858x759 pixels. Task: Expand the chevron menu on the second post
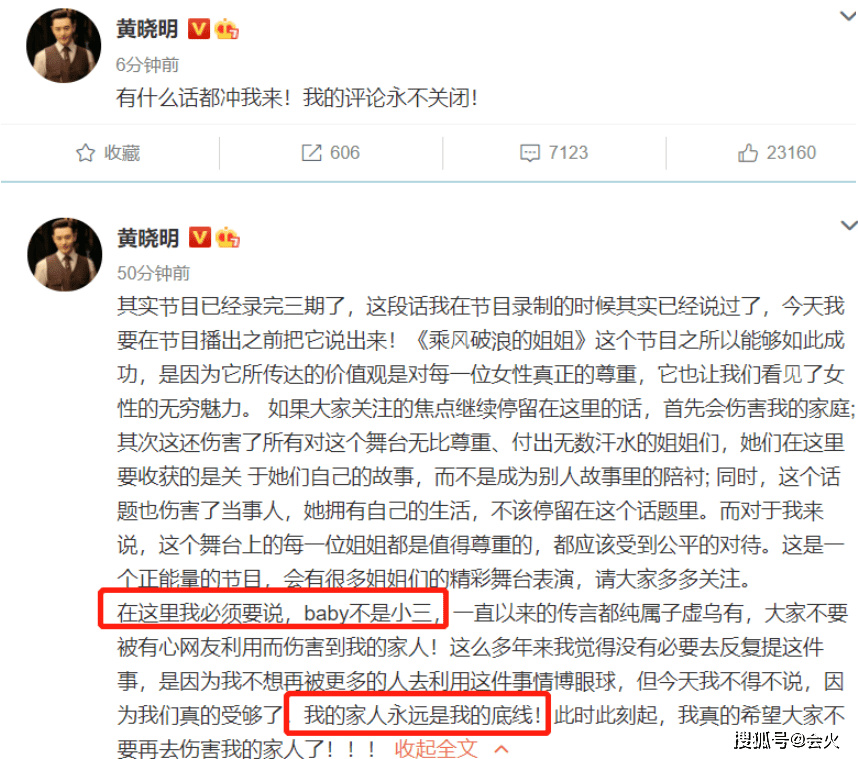point(849,225)
